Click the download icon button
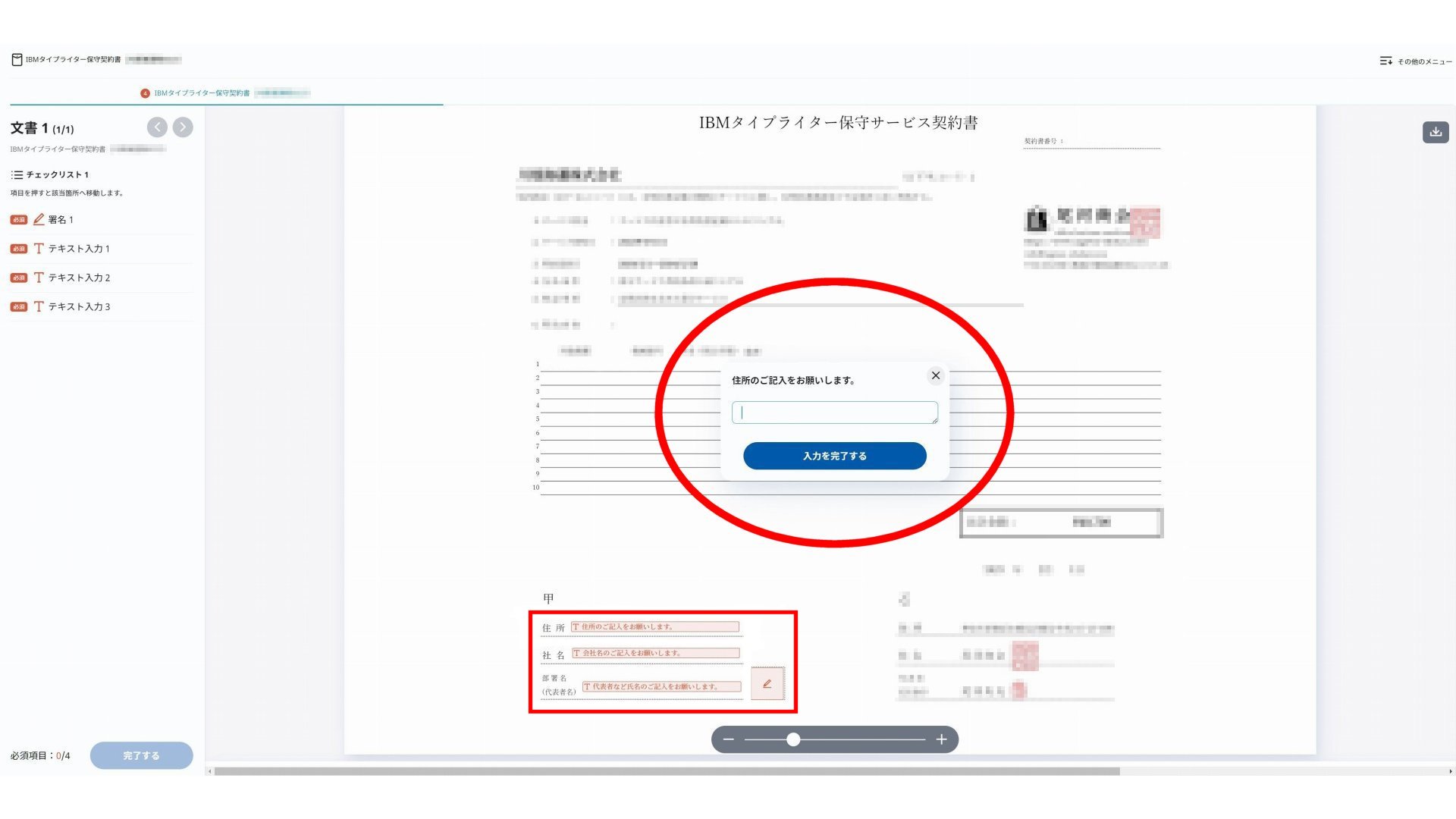The height and width of the screenshot is (819, 1456). 1435,132
